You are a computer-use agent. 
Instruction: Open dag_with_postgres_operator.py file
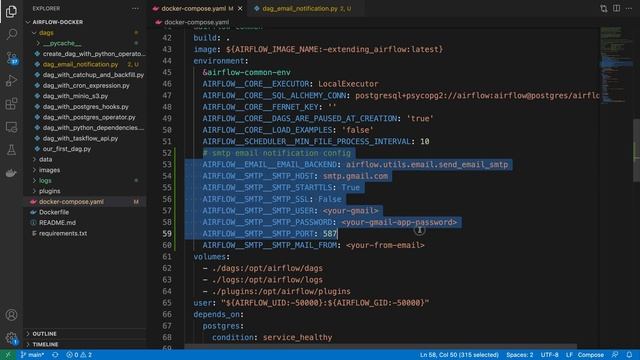coord(89,118)
